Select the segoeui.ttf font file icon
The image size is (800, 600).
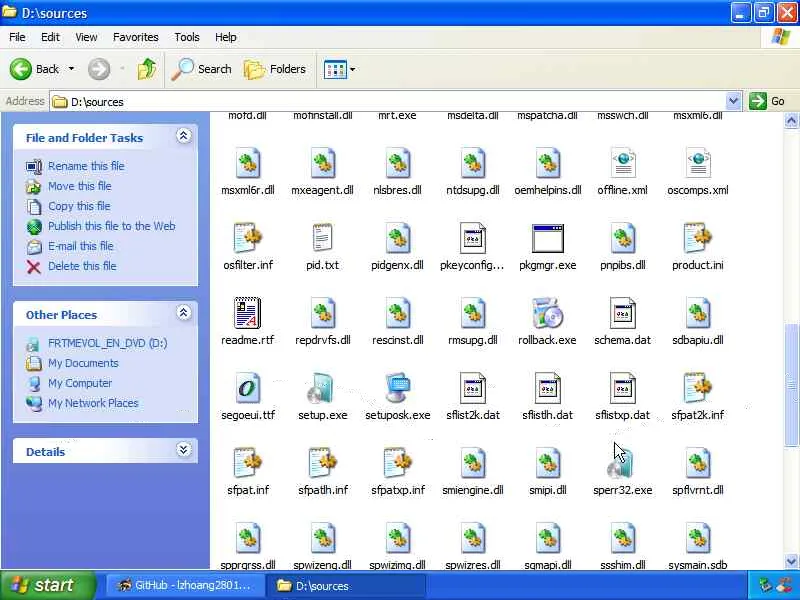click(247, 389)
